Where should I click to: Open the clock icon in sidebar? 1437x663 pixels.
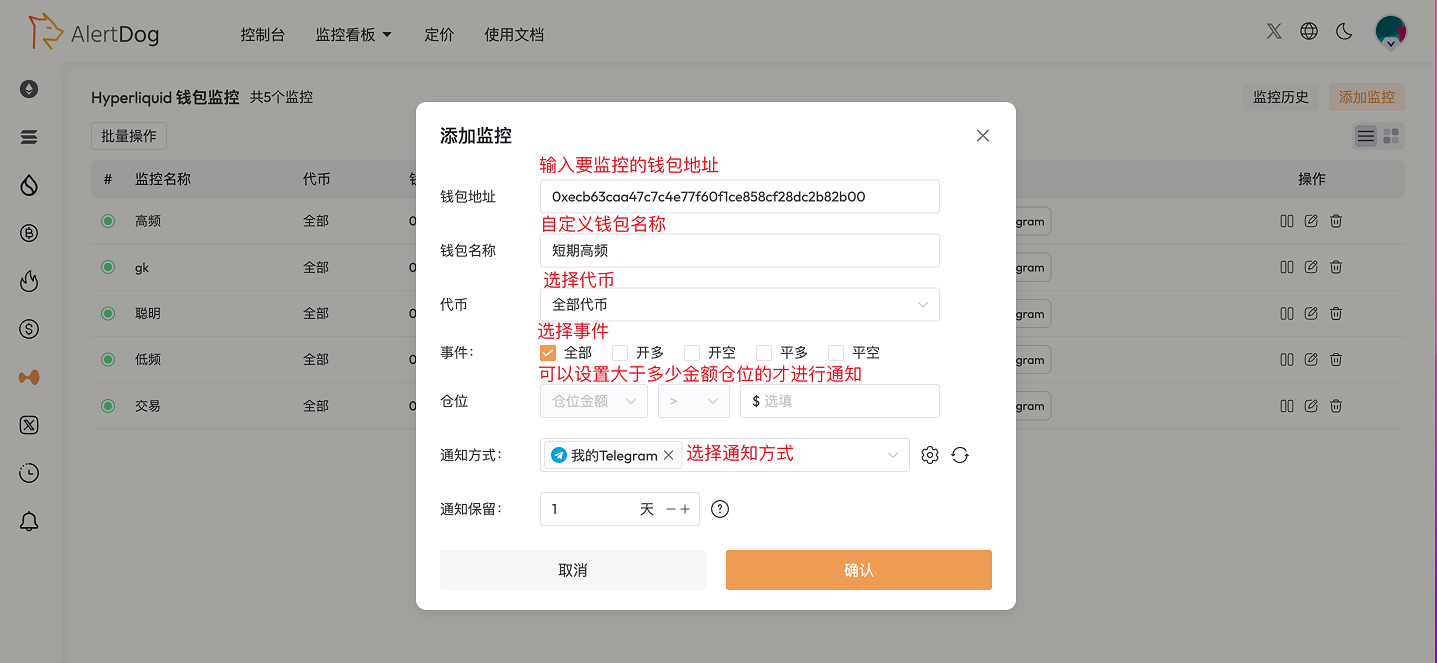click(29, 473)
